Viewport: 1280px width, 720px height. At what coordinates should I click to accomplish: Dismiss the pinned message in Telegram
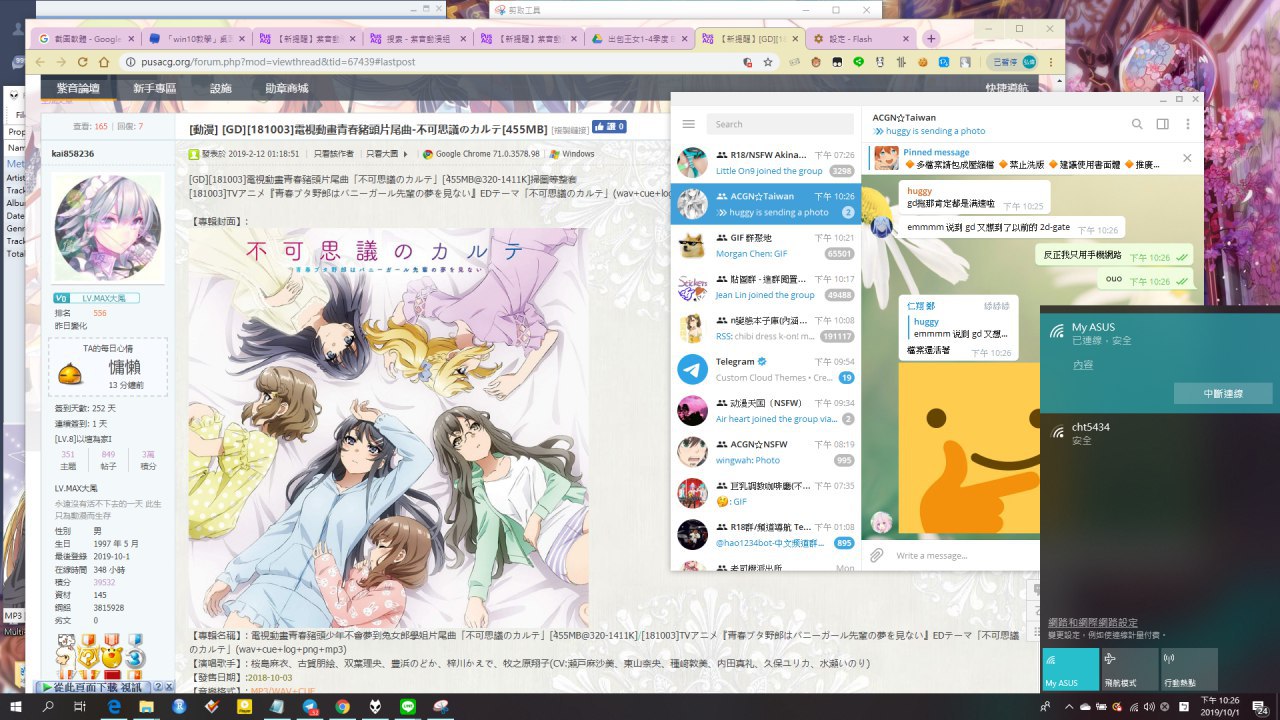click(1187, 158)
